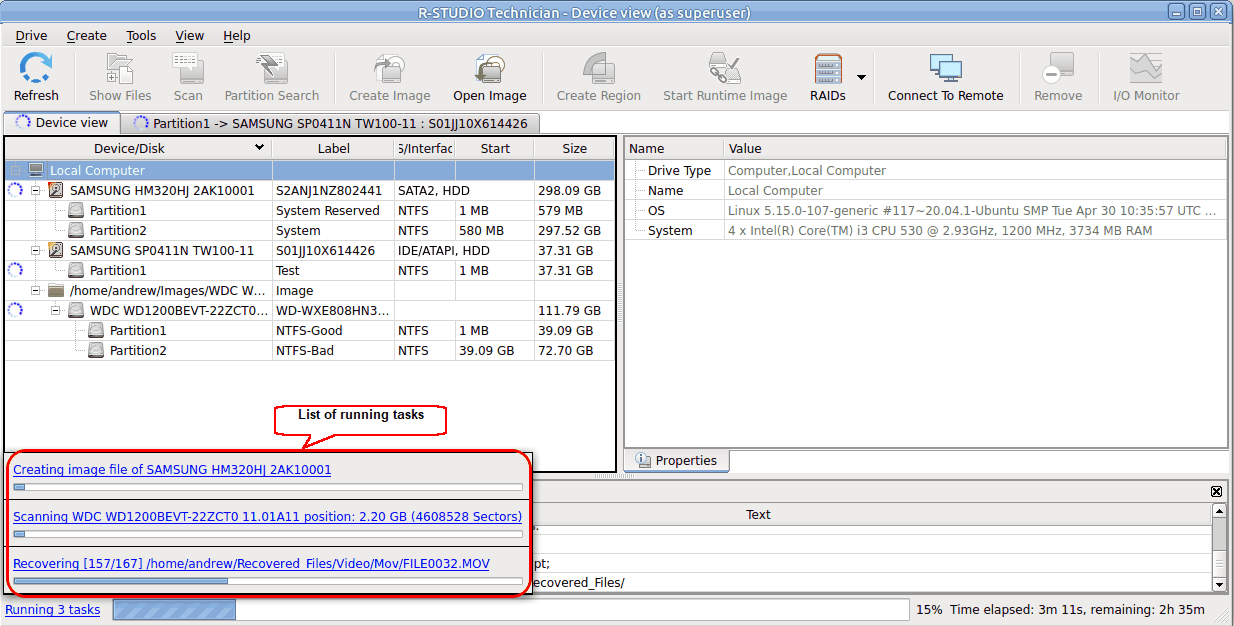
Task: Open the Help menu
Action: tap(237, 35)
